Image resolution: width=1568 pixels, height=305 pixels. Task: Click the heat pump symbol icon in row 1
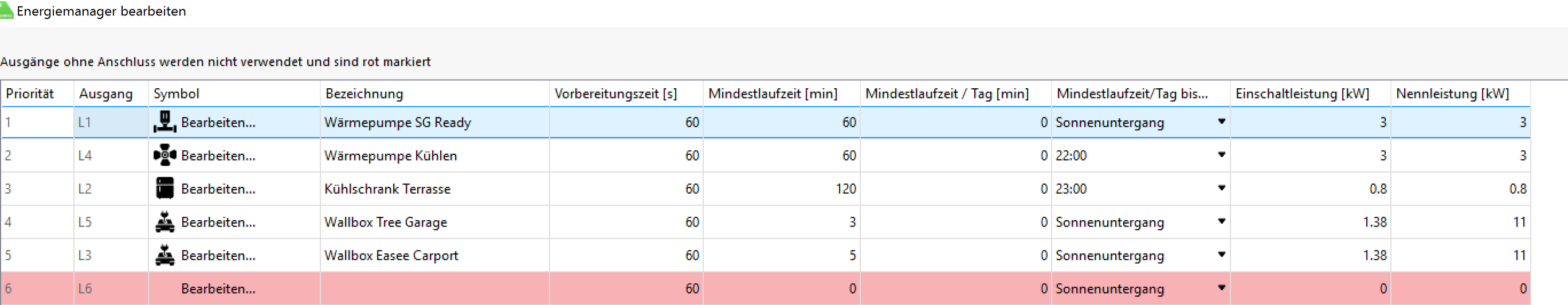164,122
